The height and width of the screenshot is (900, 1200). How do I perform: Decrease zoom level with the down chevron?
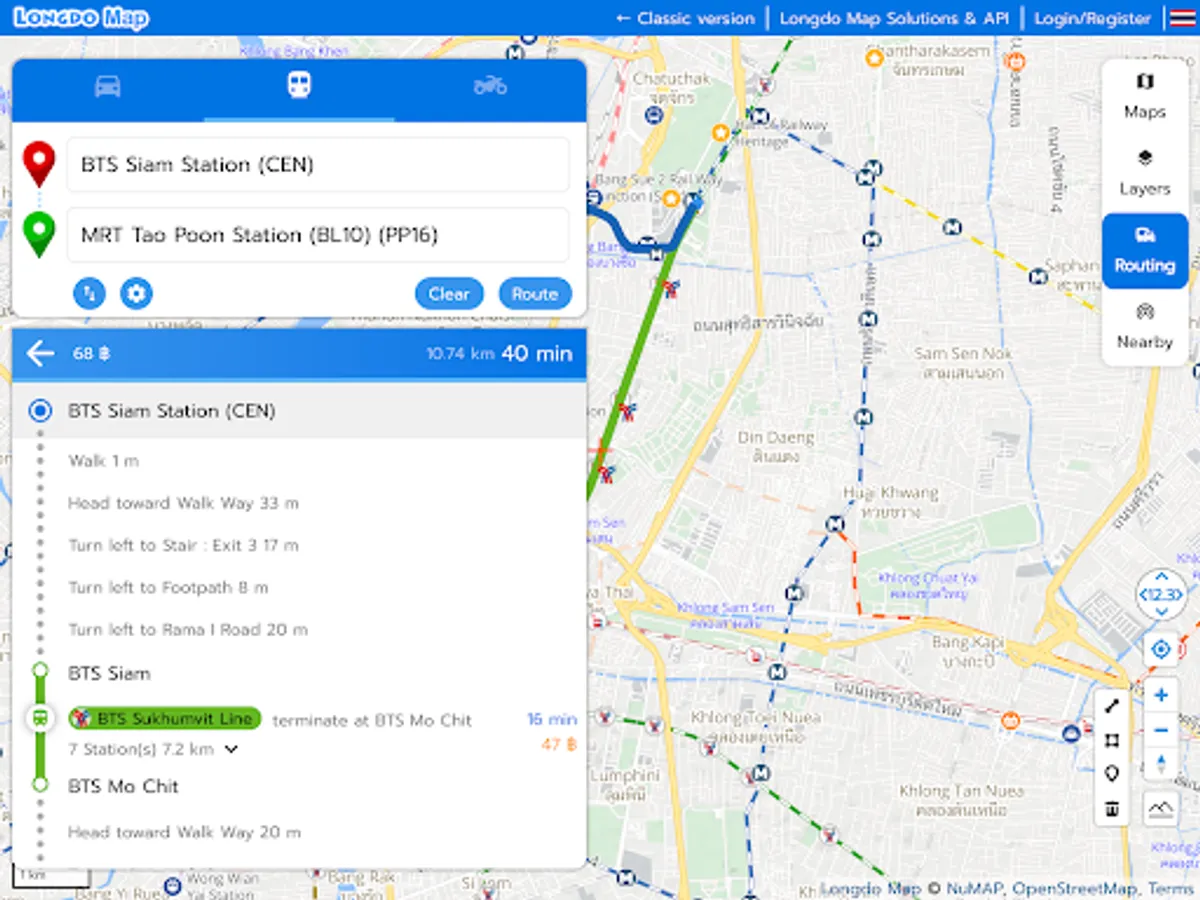tap(1161, 609)
